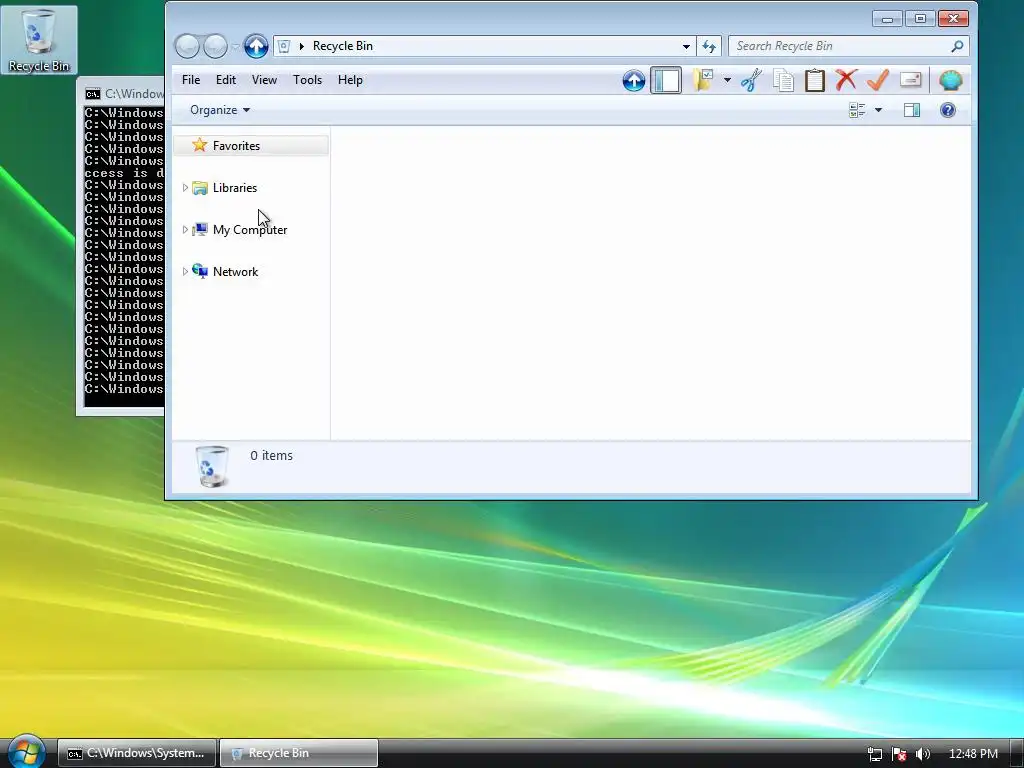The height and width of the screenshot is (768, 1024).
Task: Select My Computer in navigation pane
Action: [x=249, y=230]
